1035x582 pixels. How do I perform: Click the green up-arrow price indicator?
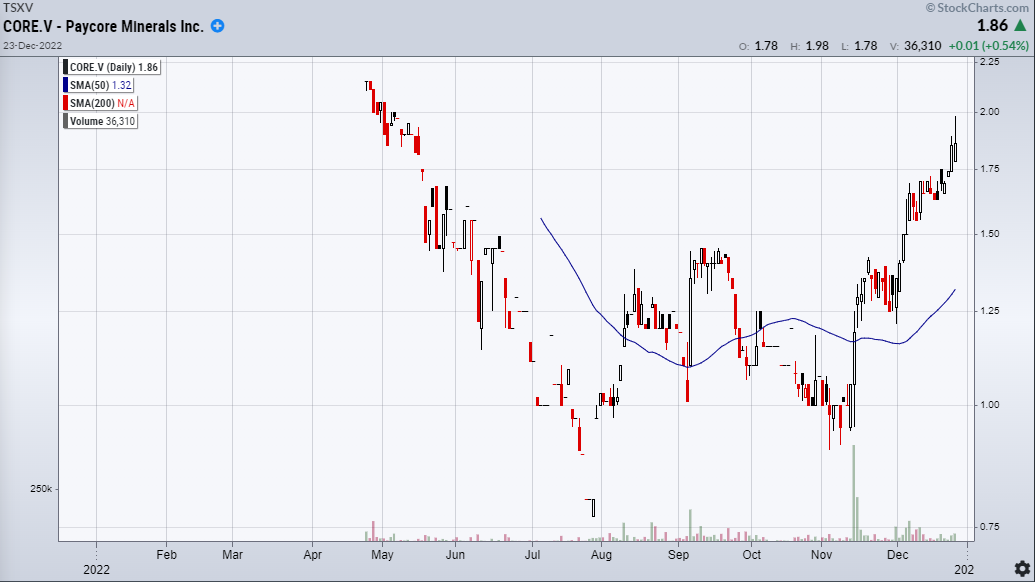(x=1020, y=26)
